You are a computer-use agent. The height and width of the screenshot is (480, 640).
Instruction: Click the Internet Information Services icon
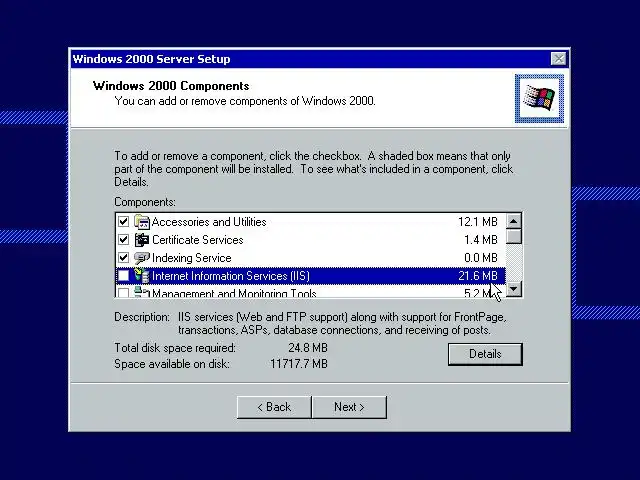[142, 276]
